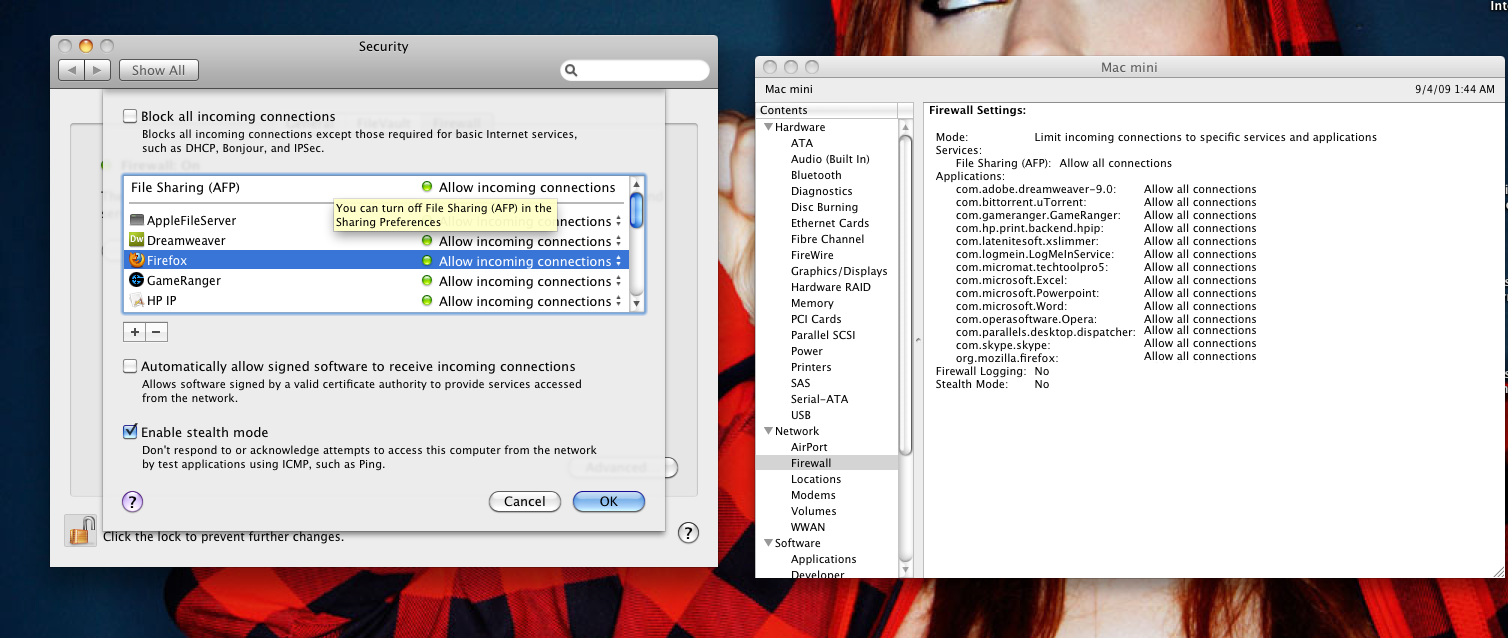Screen dimensions: 1508x638
Task: Select Disc Burning in the Contents list
Action: (824, 207)
